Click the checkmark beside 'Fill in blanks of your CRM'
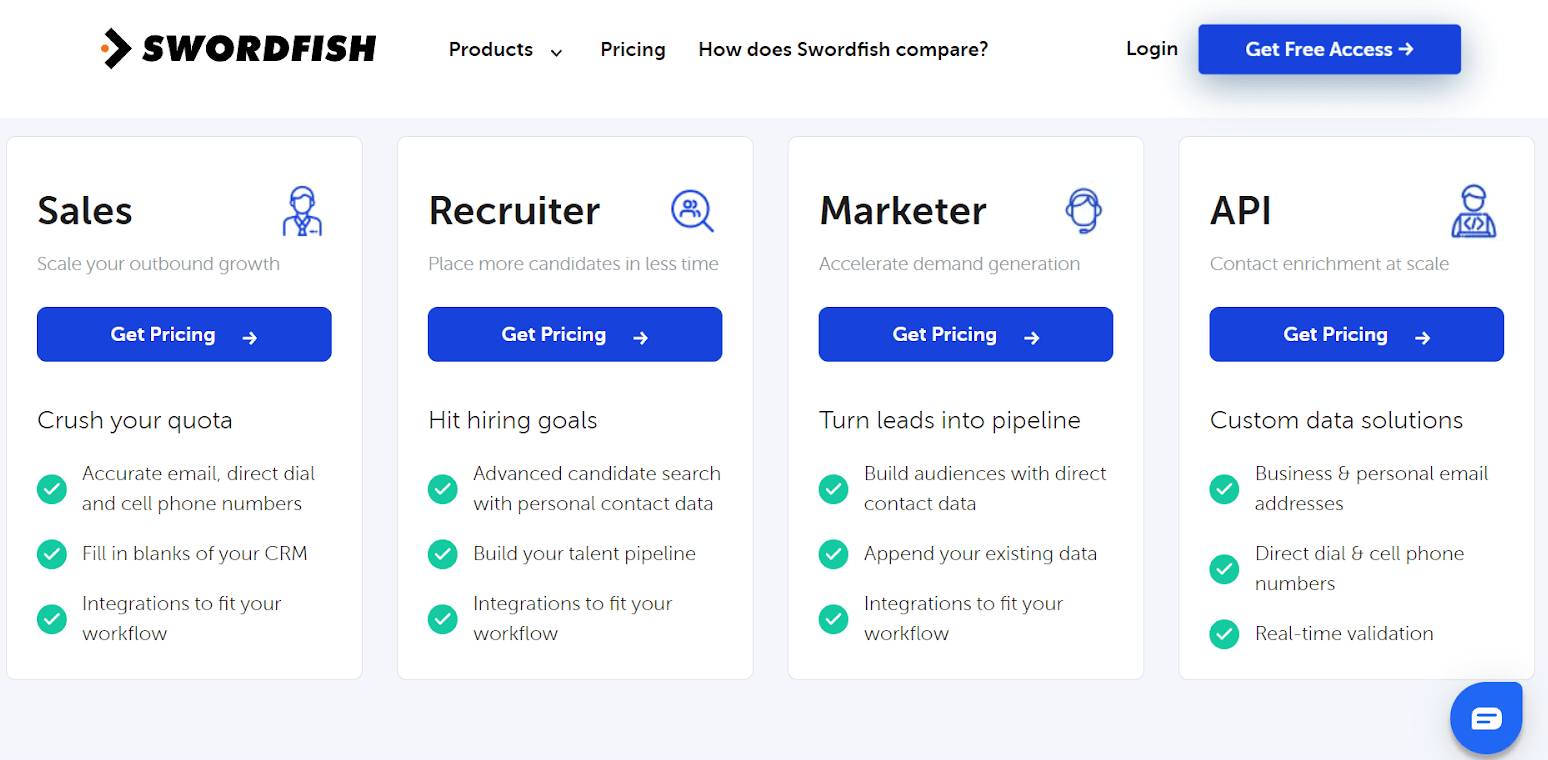 click(x=51, y=554)
